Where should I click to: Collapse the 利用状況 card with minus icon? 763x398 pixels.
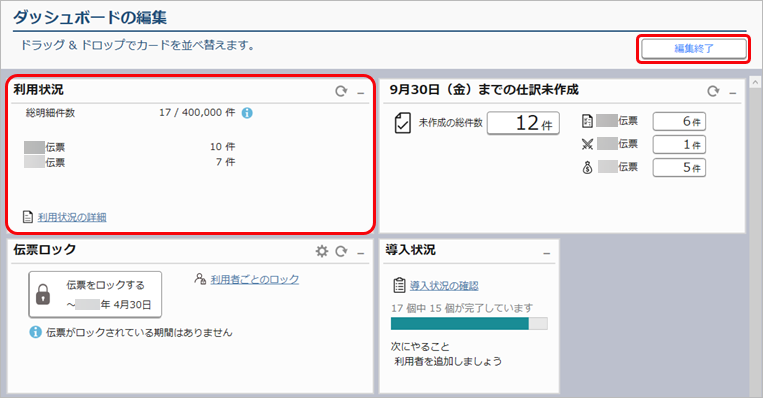pos(361,92)
